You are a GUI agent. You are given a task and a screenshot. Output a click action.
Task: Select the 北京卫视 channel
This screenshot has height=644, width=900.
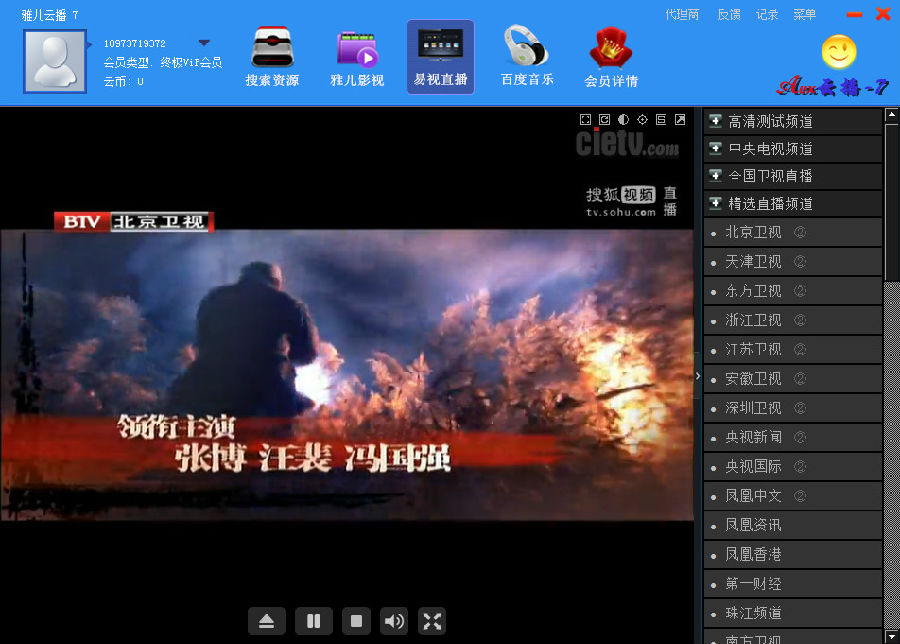(793, 232)
